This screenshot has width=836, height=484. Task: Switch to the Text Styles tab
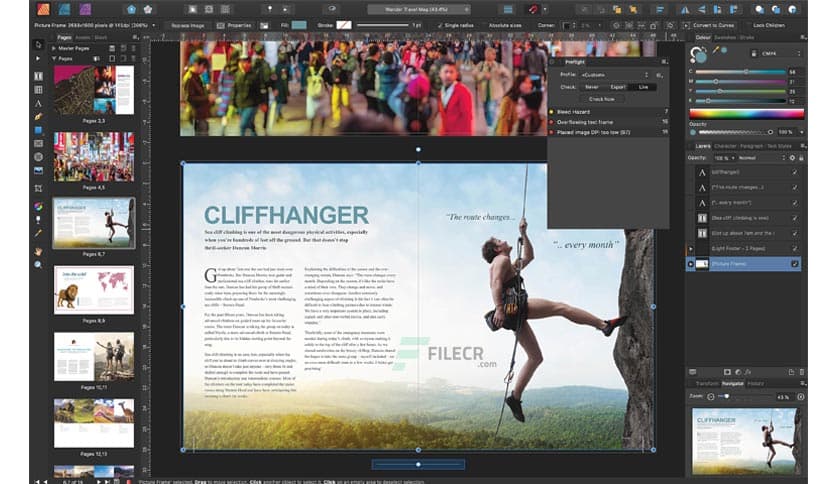(x=779, y=146)
